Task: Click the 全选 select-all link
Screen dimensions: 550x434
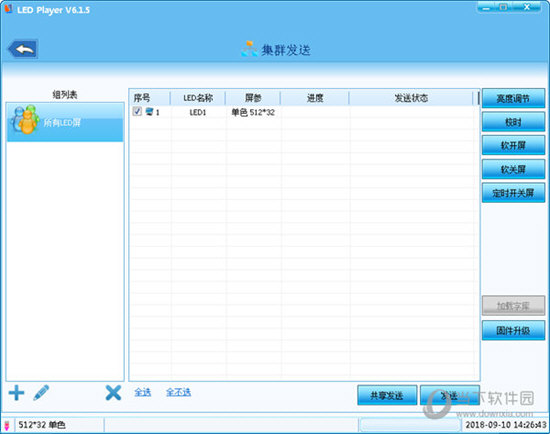Action: pos(143,392)
